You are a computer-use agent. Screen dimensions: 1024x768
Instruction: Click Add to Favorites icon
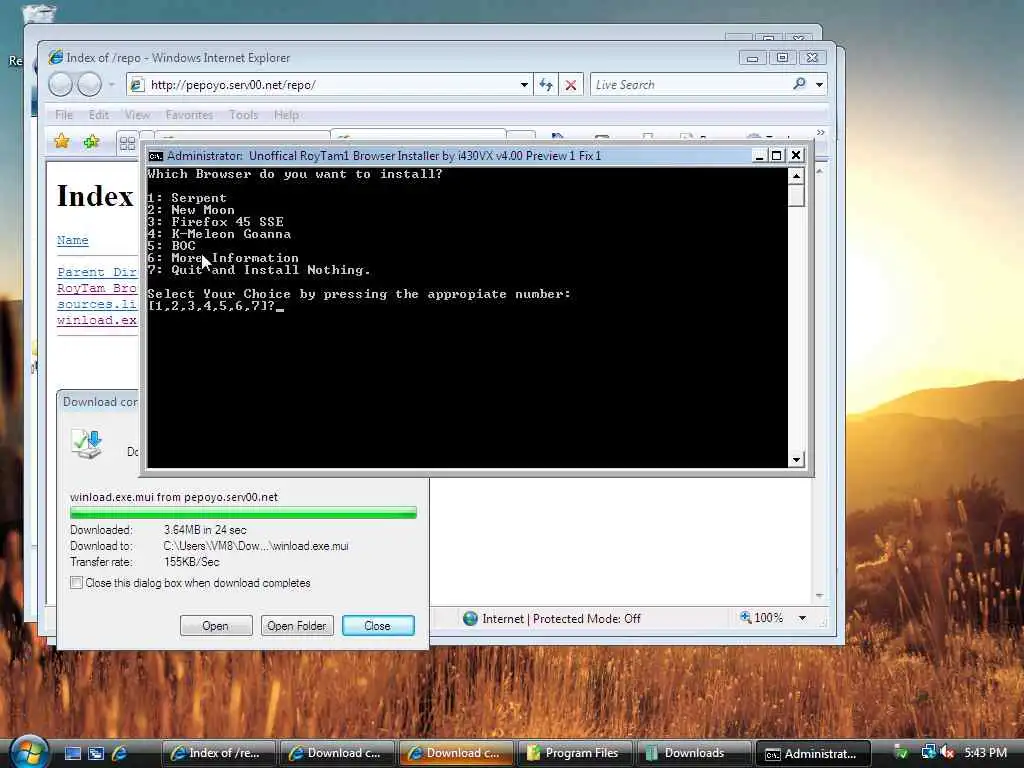point(91,141)
